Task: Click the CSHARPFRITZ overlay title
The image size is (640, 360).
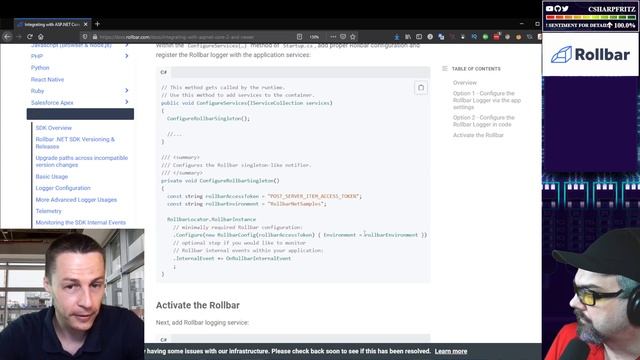Action: 611,9
